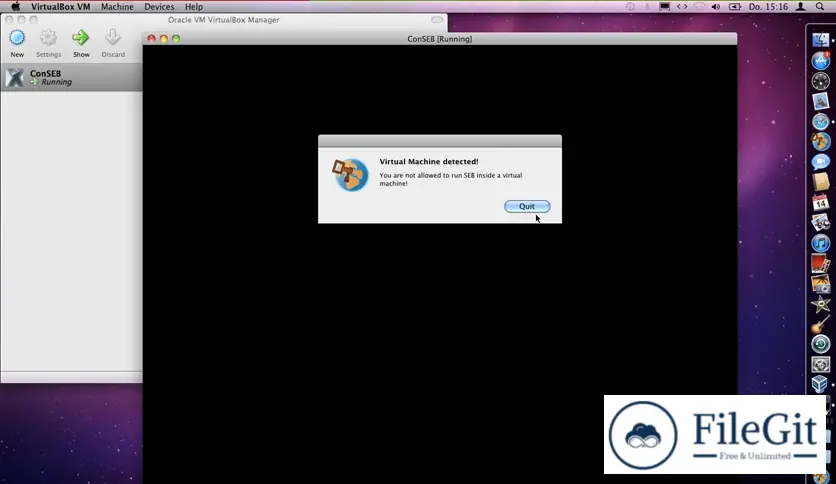Open Preview icon in the dock
836x484 pixels.
coord(821,222)
